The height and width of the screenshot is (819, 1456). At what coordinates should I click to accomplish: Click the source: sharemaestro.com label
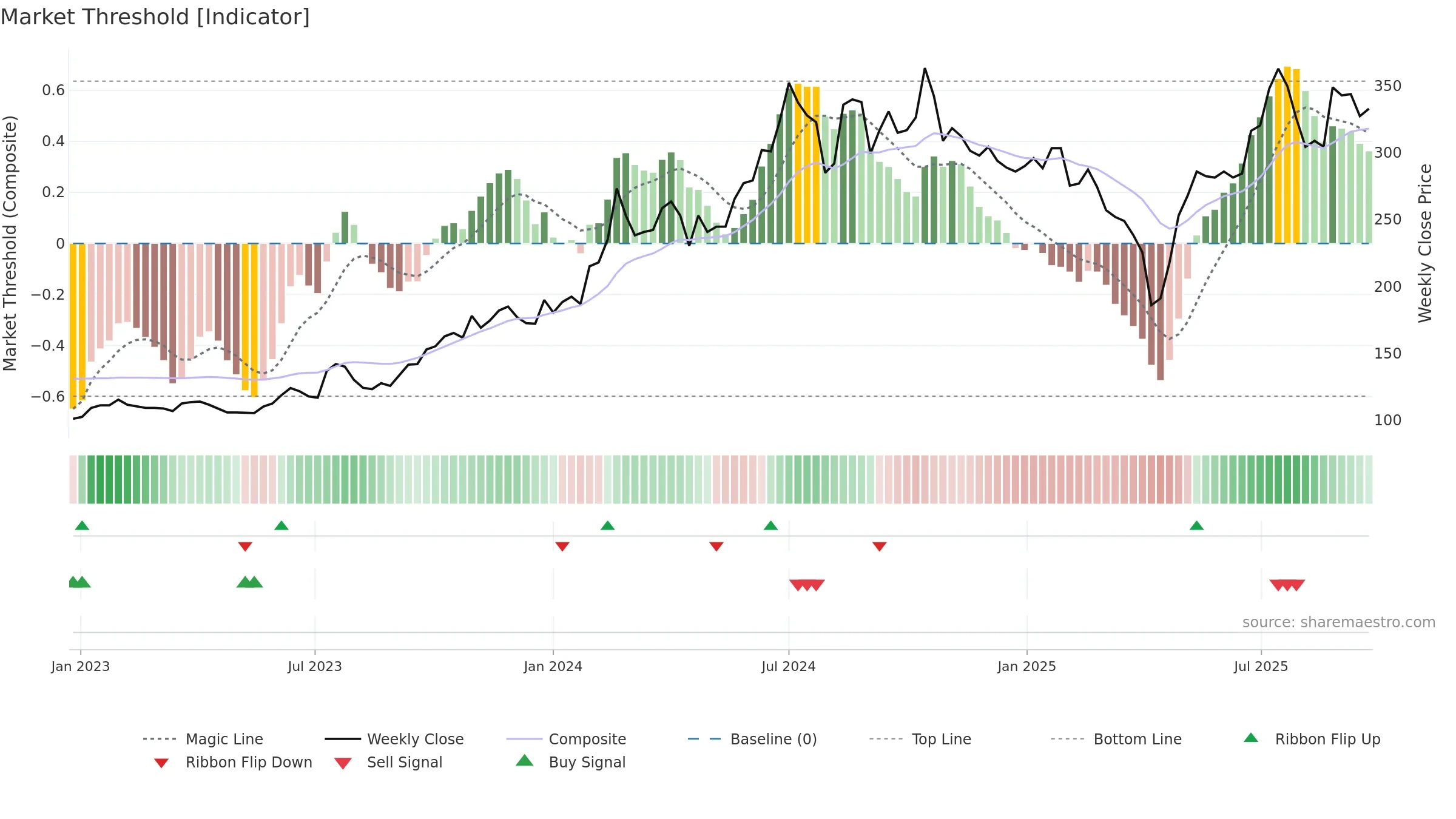(x=1339, y=622)
